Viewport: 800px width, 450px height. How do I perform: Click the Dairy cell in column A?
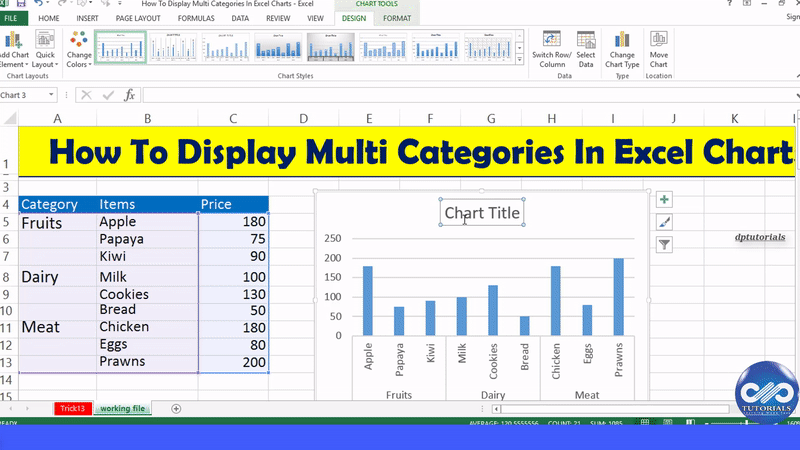point(58,277)
